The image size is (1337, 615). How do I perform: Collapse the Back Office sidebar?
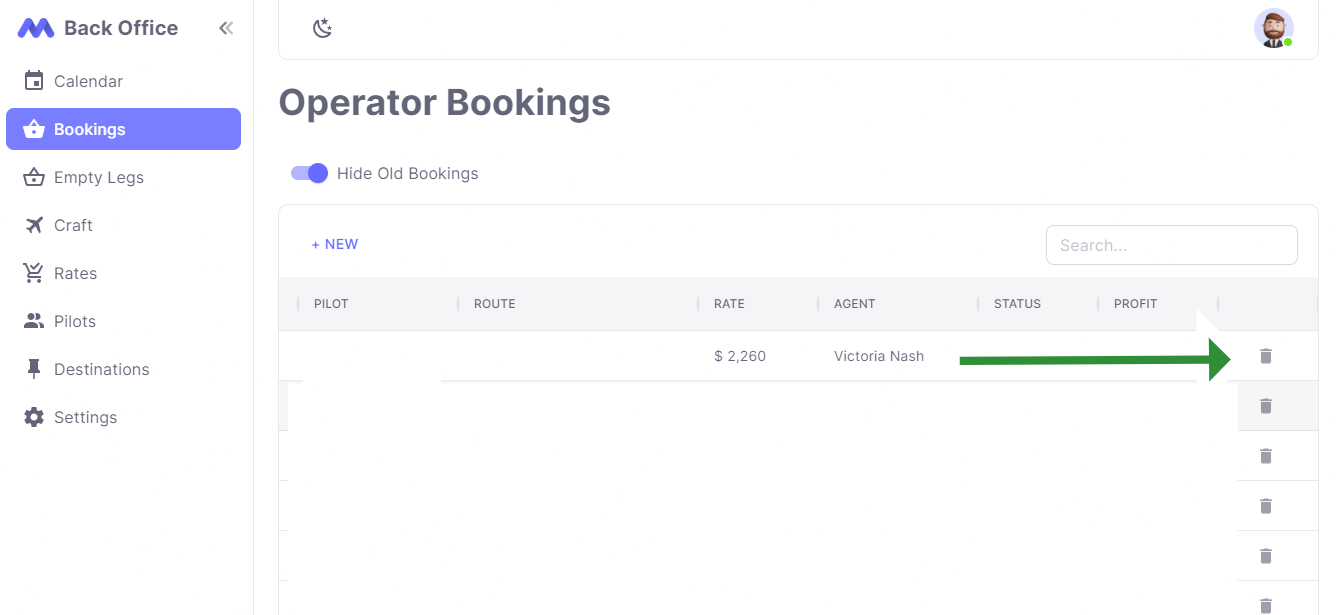coord(226,28)
